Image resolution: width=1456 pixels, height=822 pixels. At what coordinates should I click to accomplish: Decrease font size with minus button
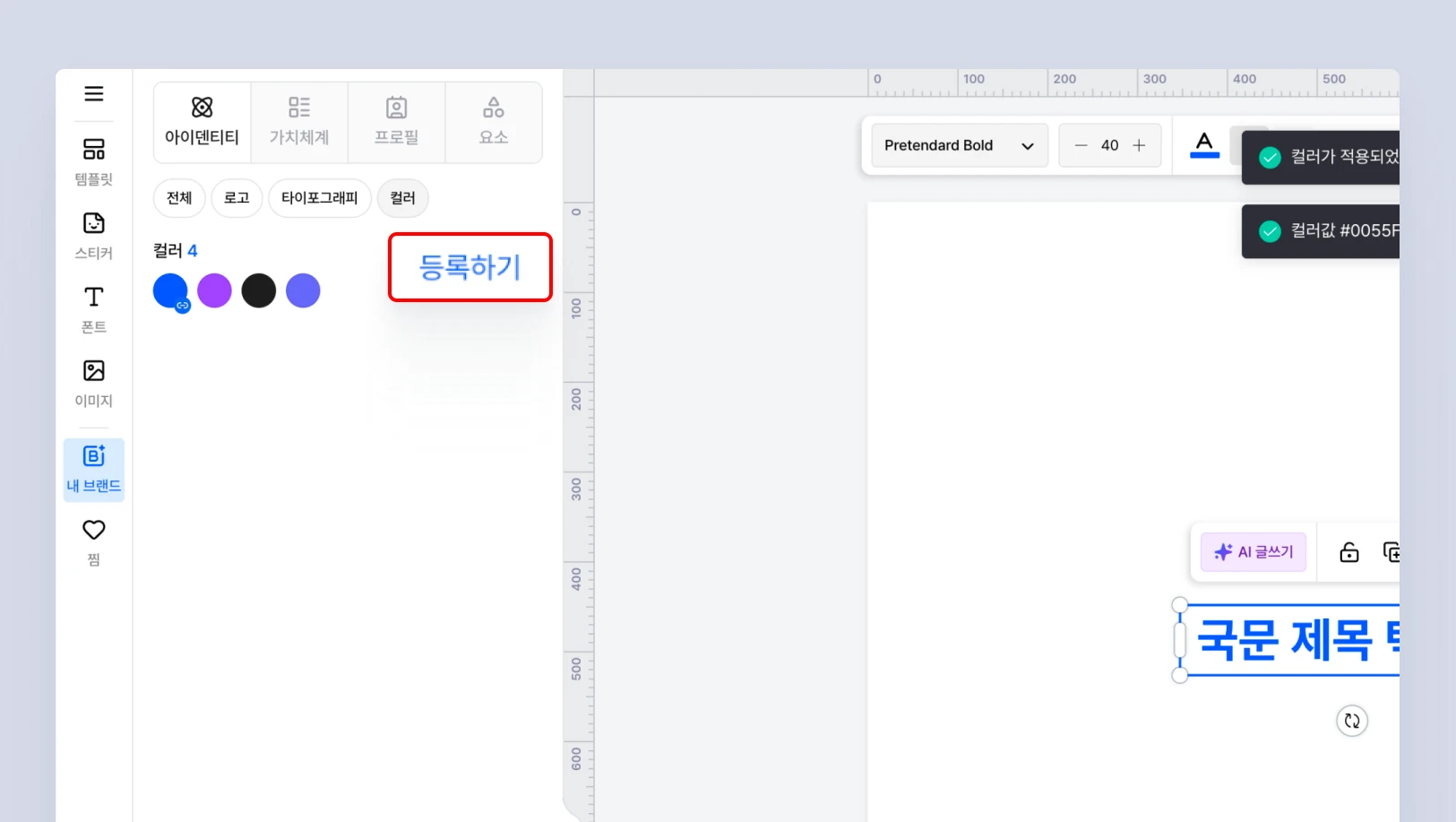(x=1081, y=145)
